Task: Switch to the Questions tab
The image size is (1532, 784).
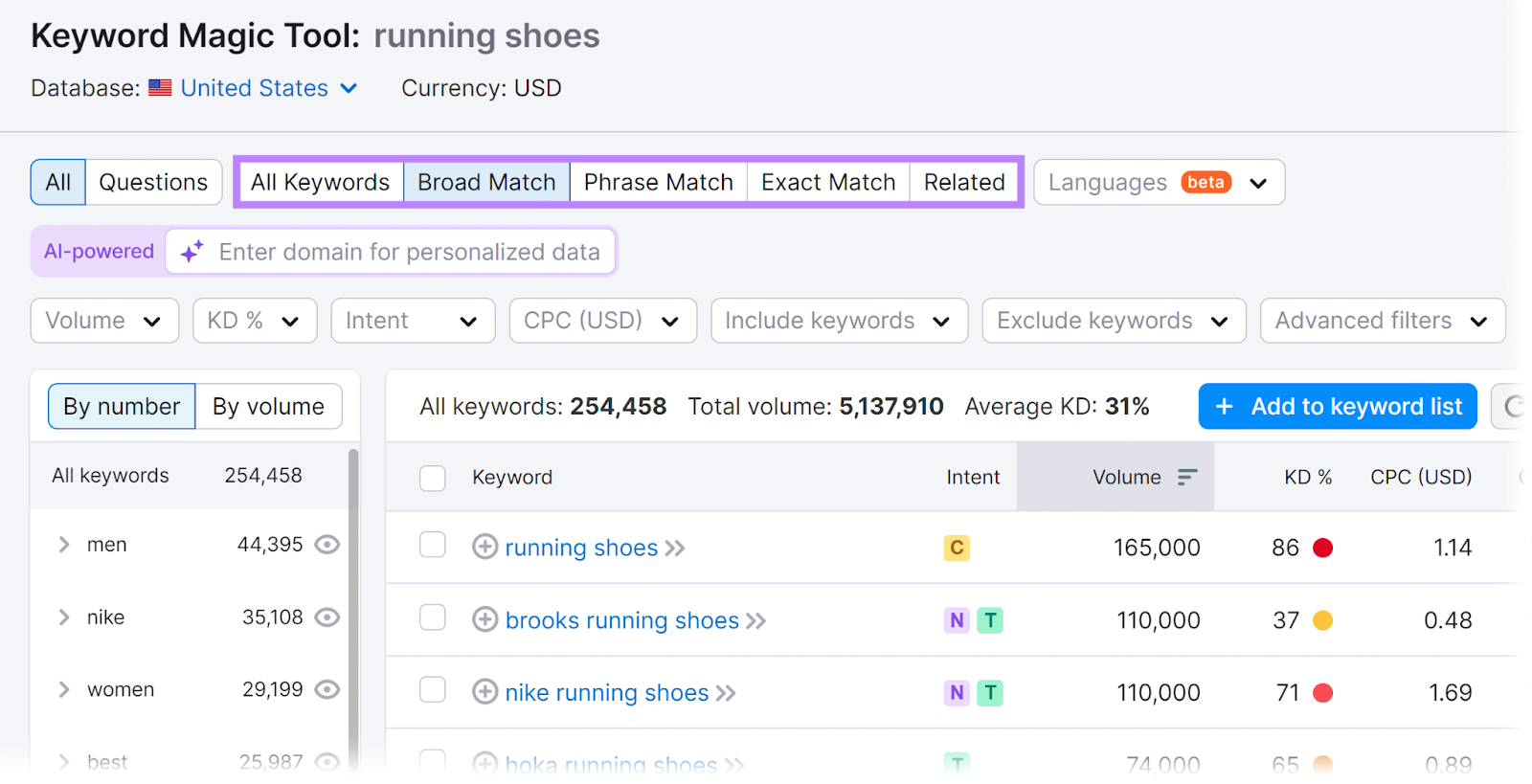Action: click(x=153, y=182)
